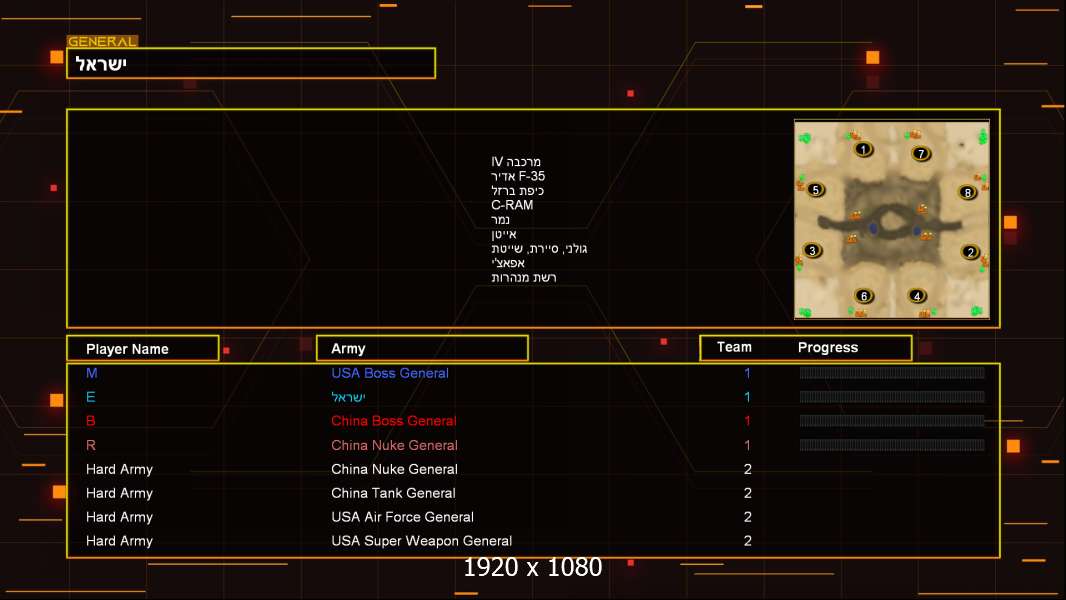Select Hard Army in China Tank General row
Screen dimensions: 1066x600
point(119,493)
